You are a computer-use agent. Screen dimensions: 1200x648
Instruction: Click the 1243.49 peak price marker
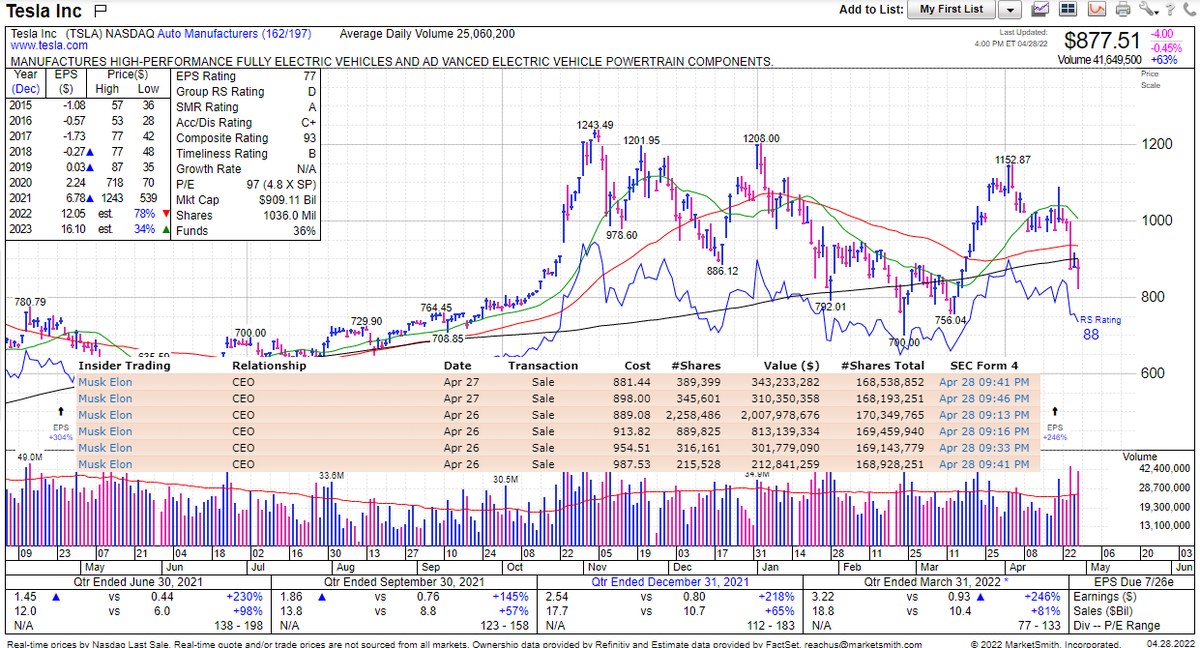tap(595, 125)
